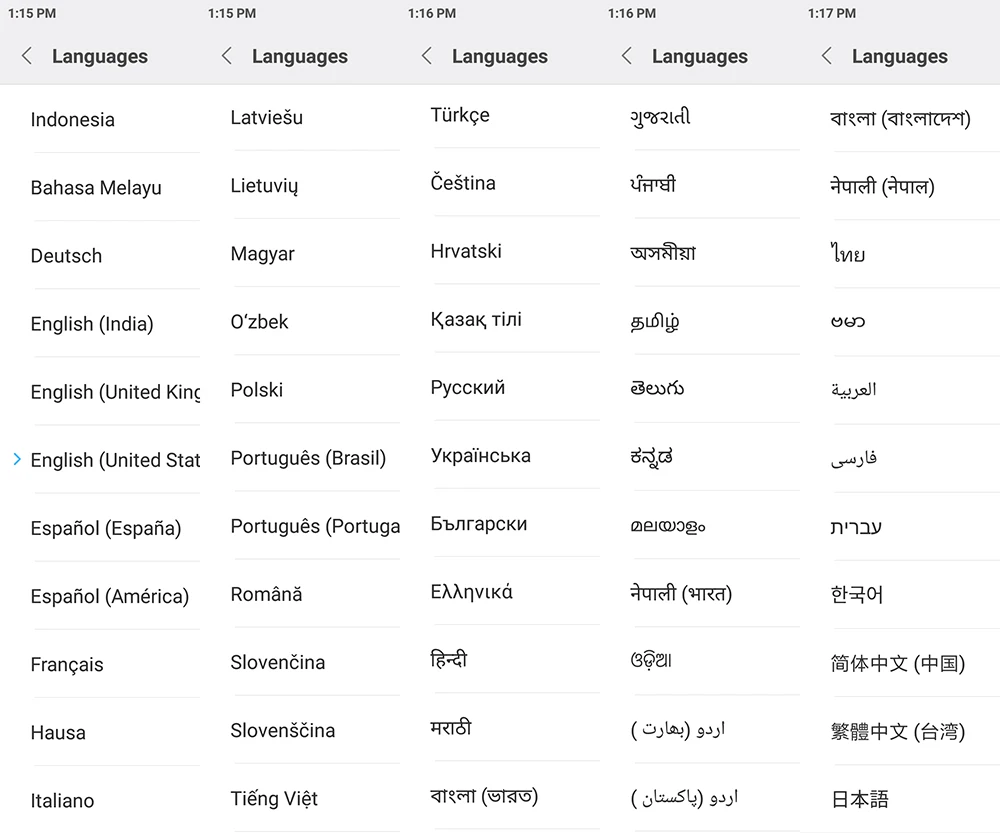Tap back arrow in second Languages screen
This screenshot has width=1000, height=833.
pos(226,56)
